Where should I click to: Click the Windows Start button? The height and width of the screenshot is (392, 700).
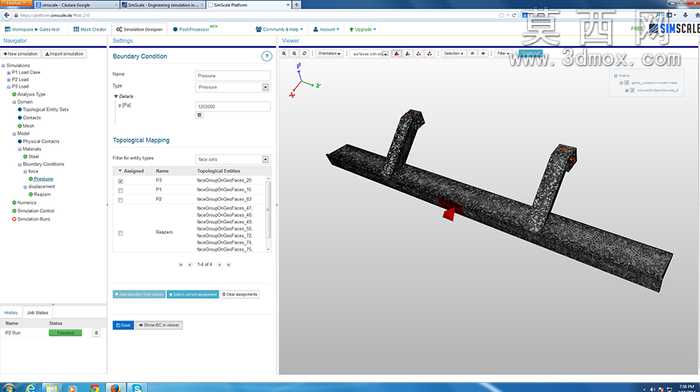[9, 388]
